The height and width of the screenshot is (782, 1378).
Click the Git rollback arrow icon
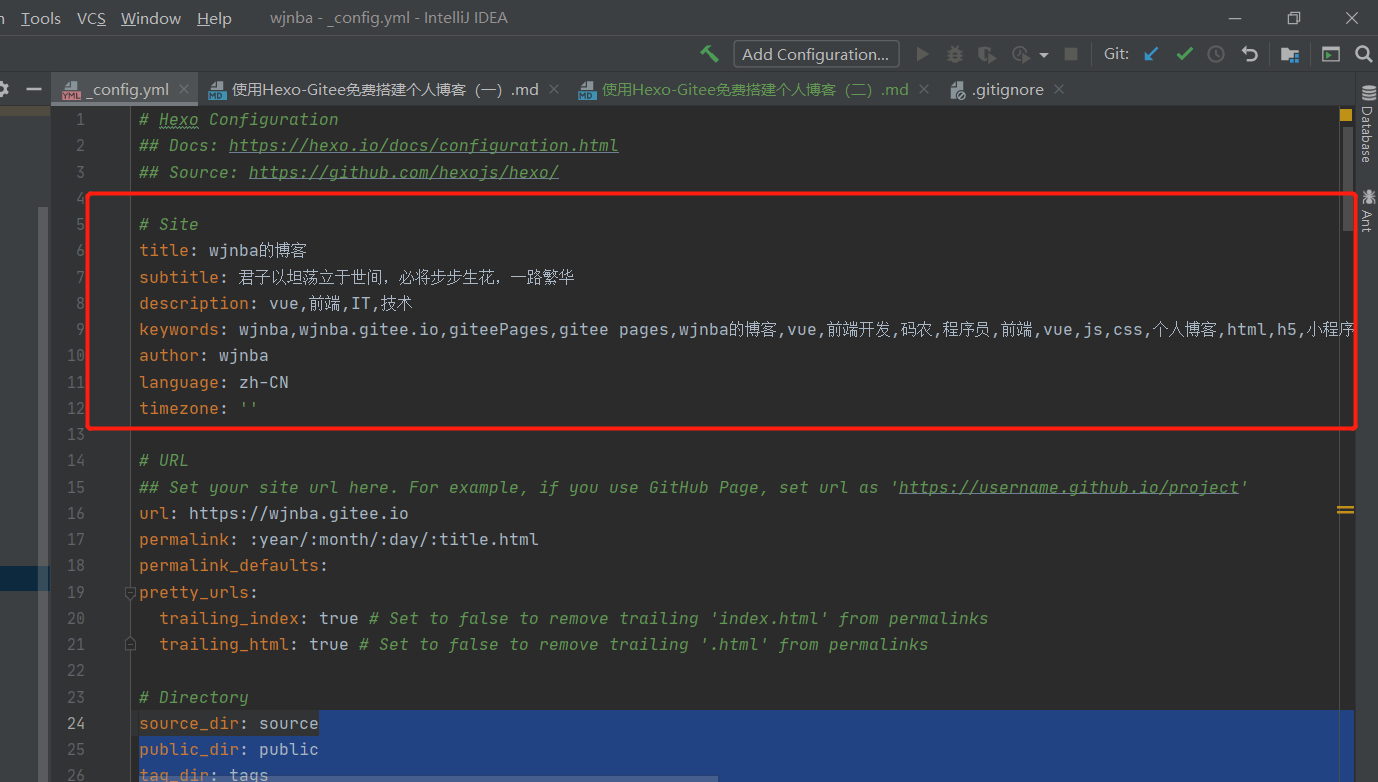pyautogui.click(x=1249, y=54)
